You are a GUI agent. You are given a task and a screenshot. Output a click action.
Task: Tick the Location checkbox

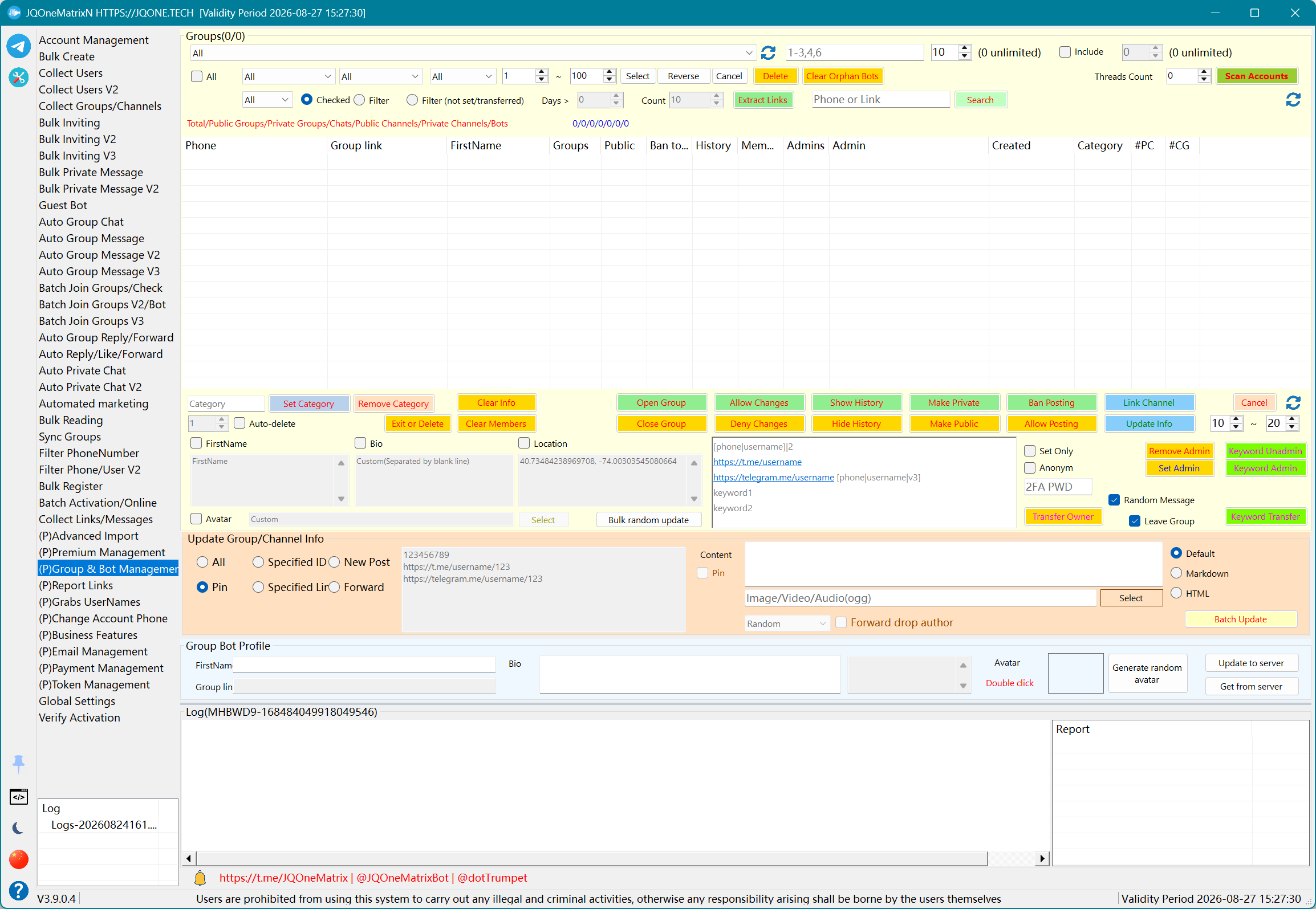tap(524, 443)
